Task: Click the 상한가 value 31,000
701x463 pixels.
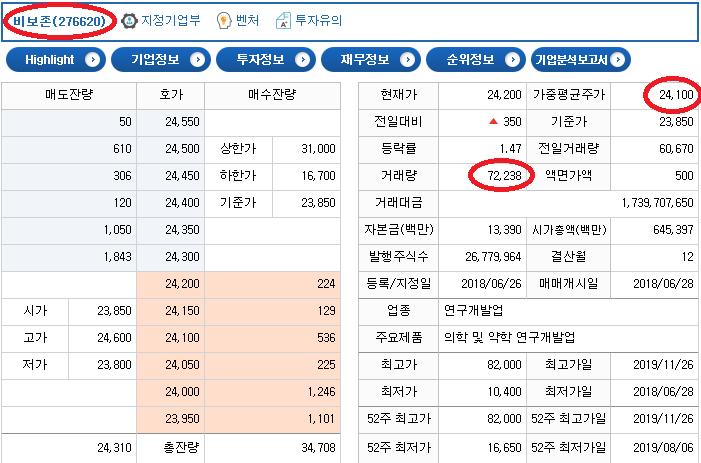Action: click(318, 149)
